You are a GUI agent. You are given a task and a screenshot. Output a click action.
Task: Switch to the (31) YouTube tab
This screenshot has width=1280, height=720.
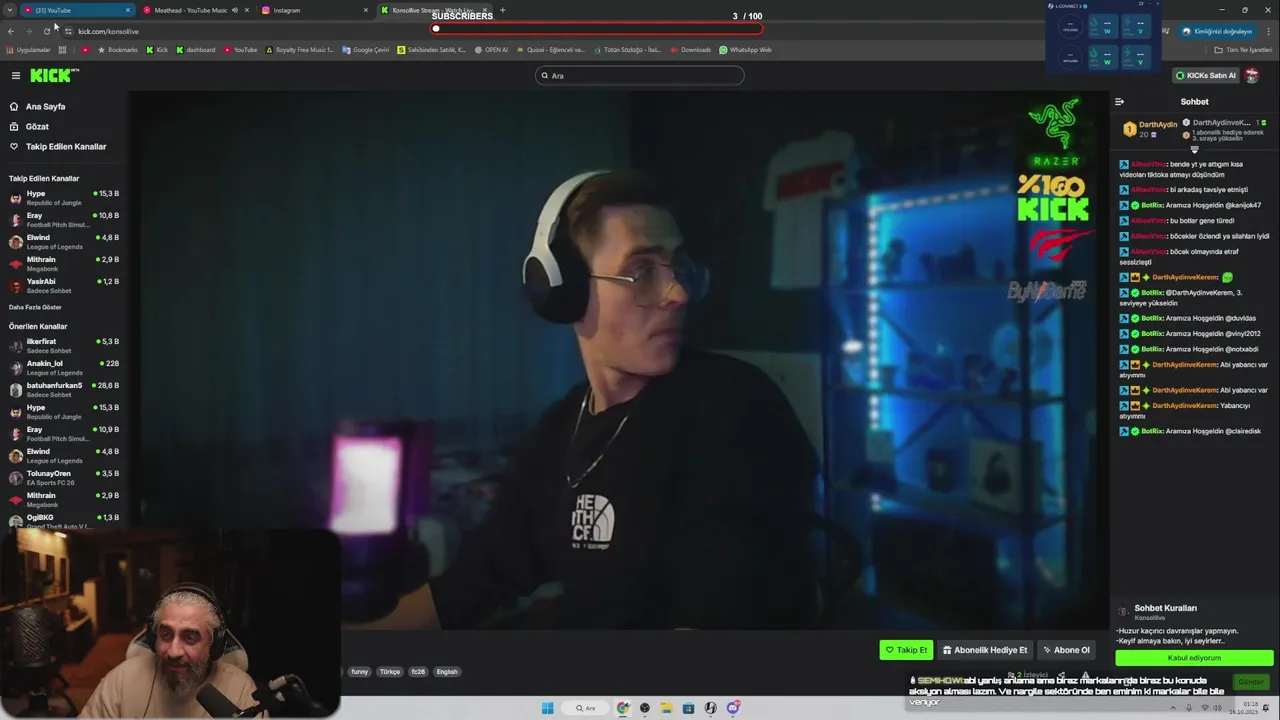pyautogui.click(x=78, y=10)
